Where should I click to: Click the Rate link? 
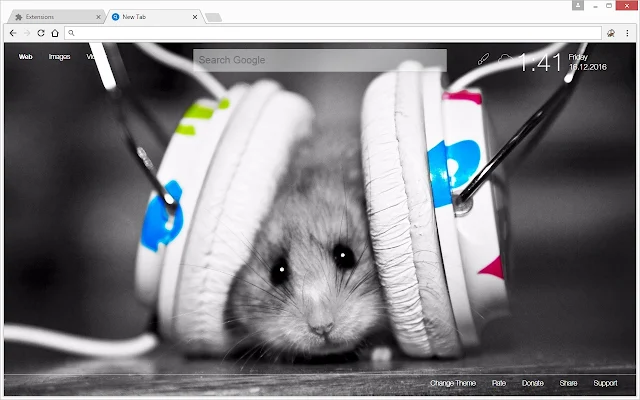tap(499, 383)
